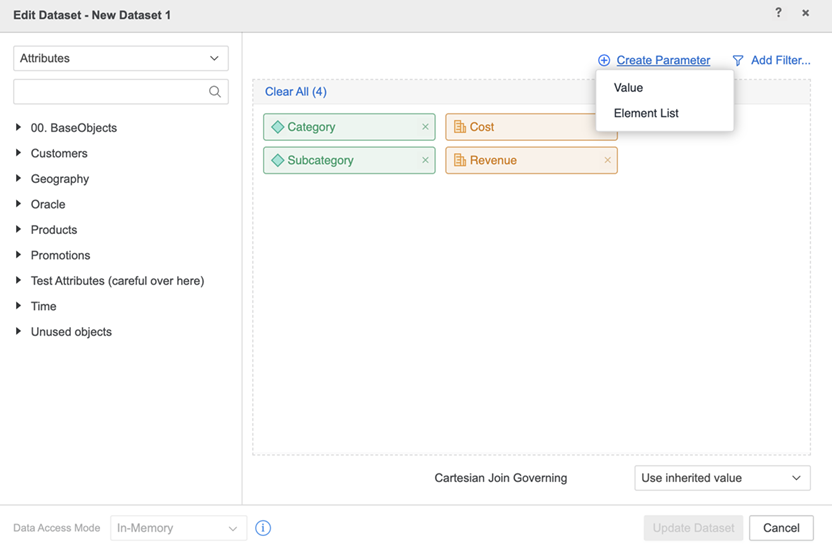
Task: Click the Add Filter funnel icon
Action: click(738, 61)
